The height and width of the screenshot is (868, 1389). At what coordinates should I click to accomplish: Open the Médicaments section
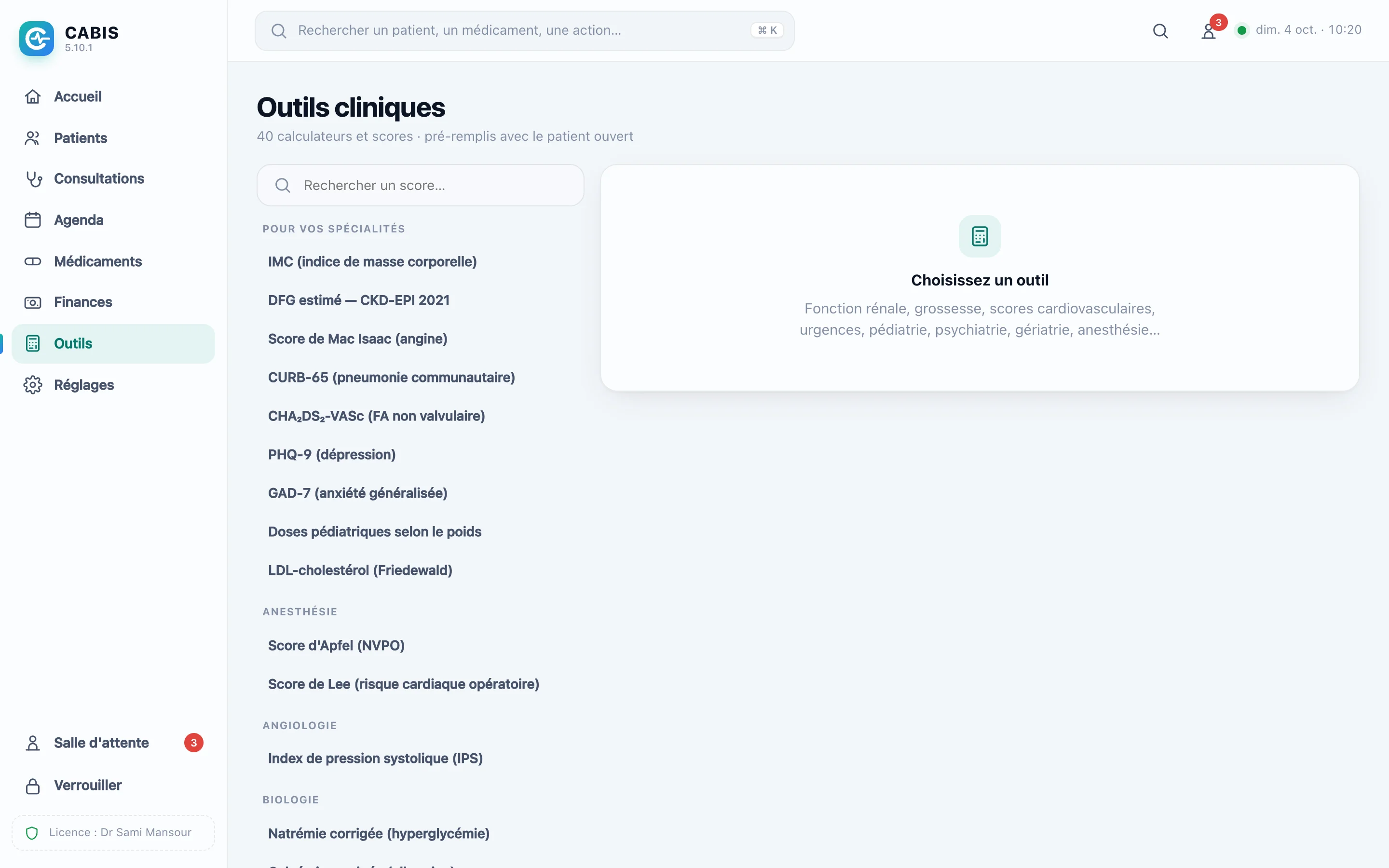coord(113,261)
